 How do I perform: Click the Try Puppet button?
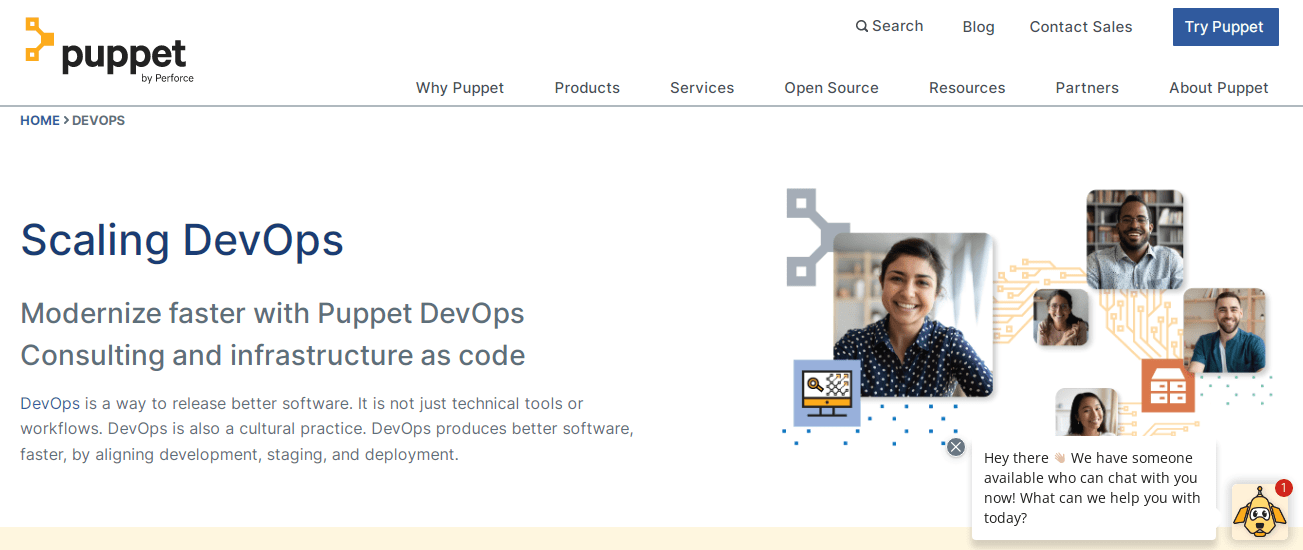click(x=1225, y=27)
